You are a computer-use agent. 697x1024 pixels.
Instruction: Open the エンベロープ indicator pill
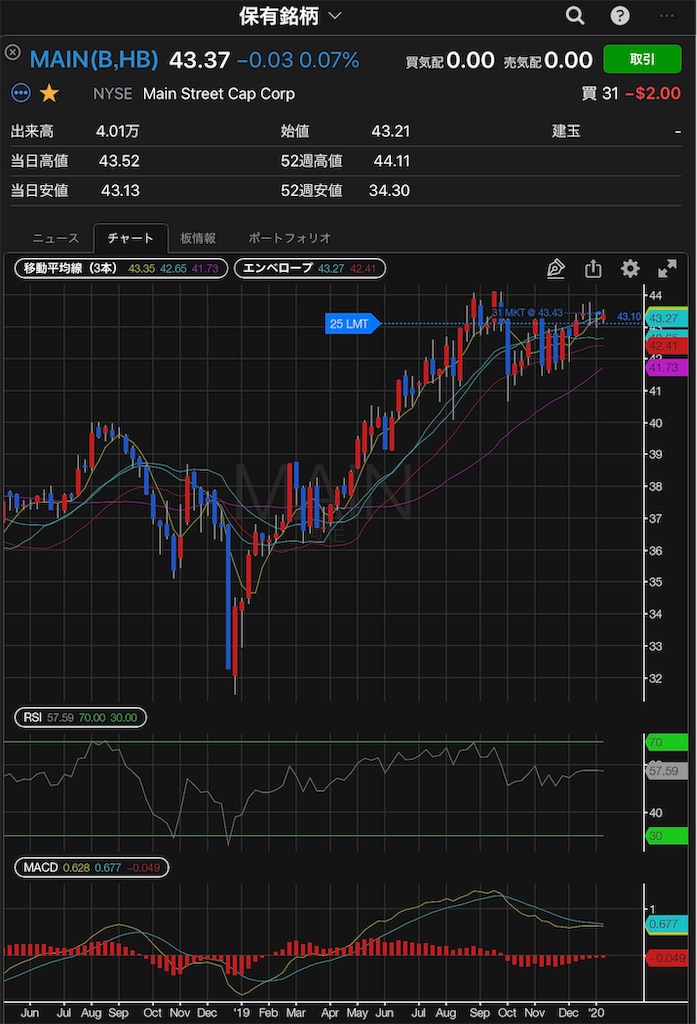310,268
